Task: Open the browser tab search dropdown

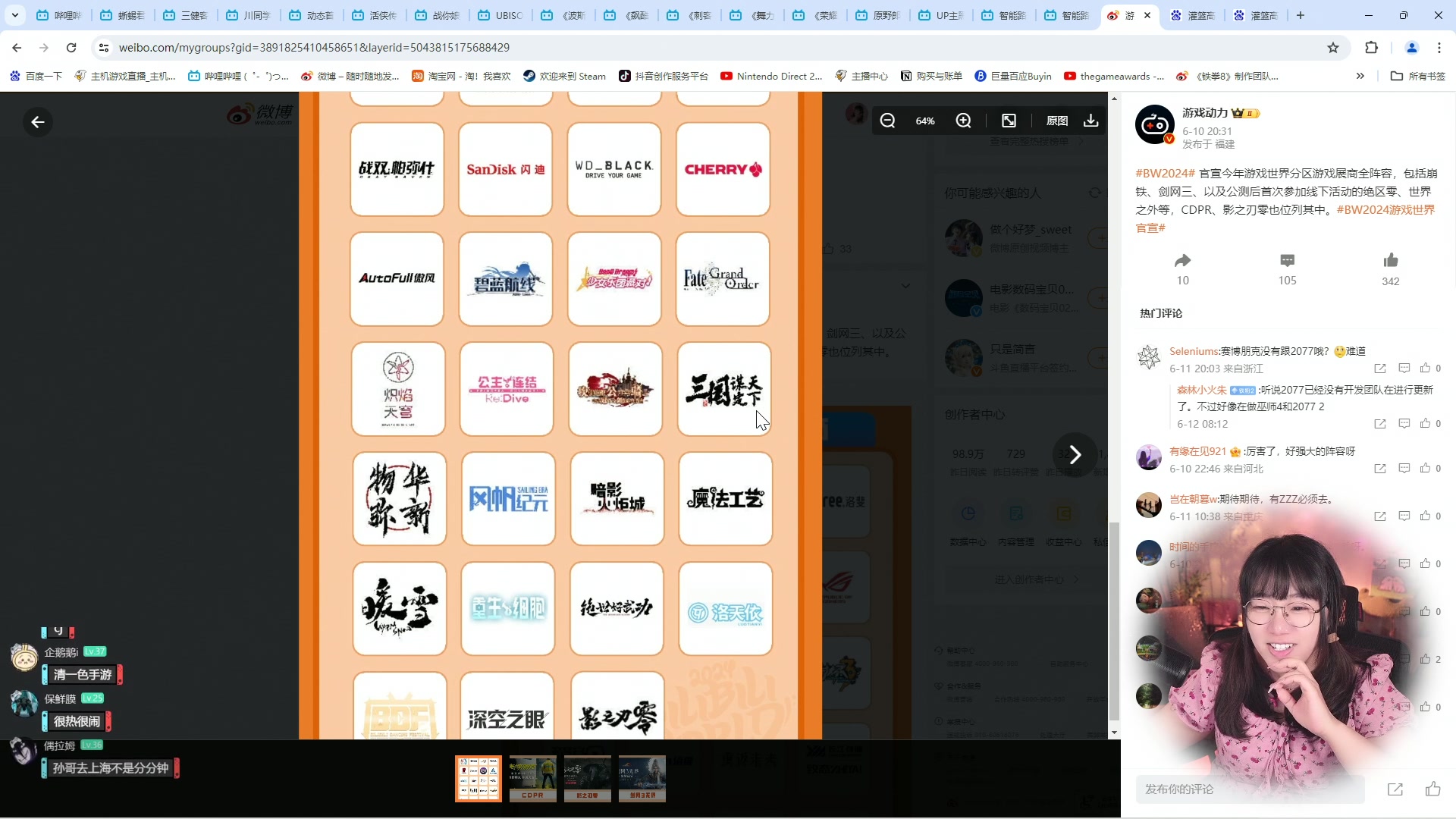Action: tap(14, 14)
